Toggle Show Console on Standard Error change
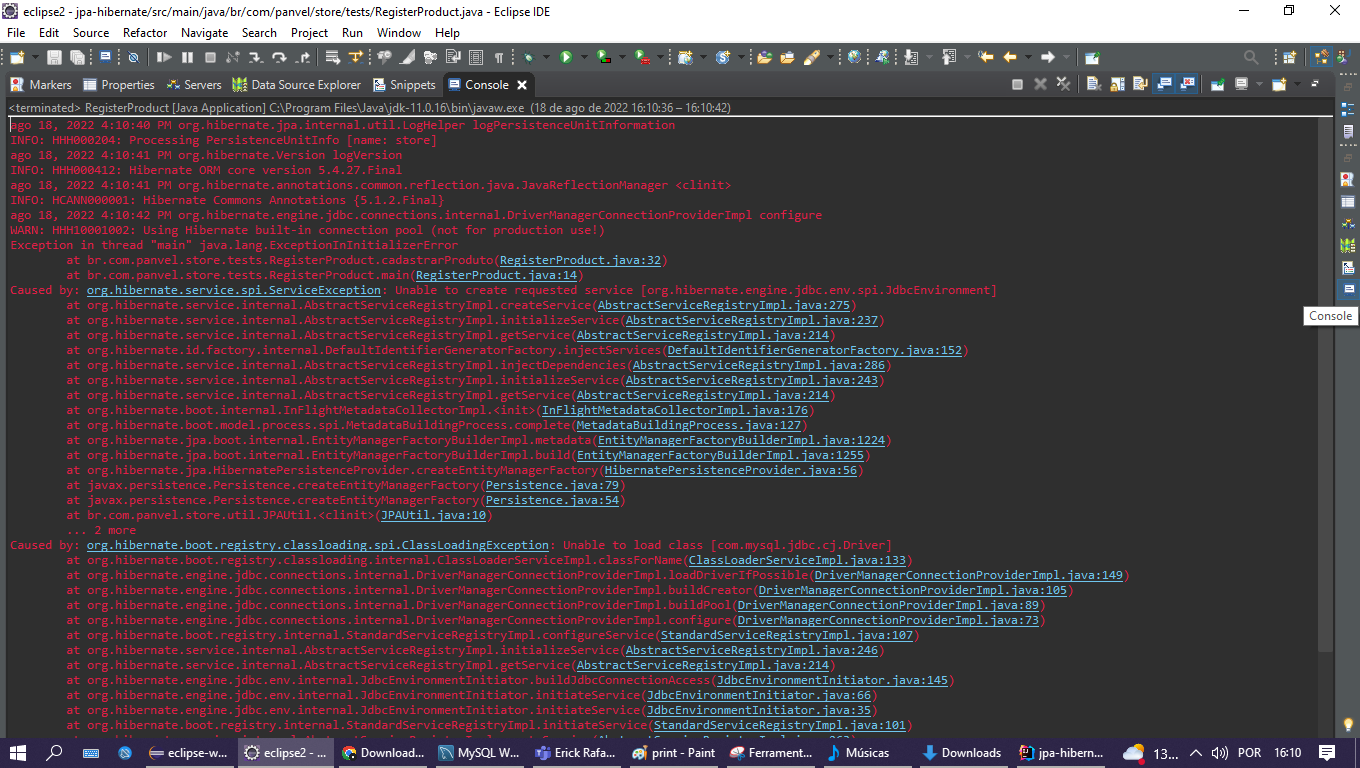 (x=1187, y=84)
